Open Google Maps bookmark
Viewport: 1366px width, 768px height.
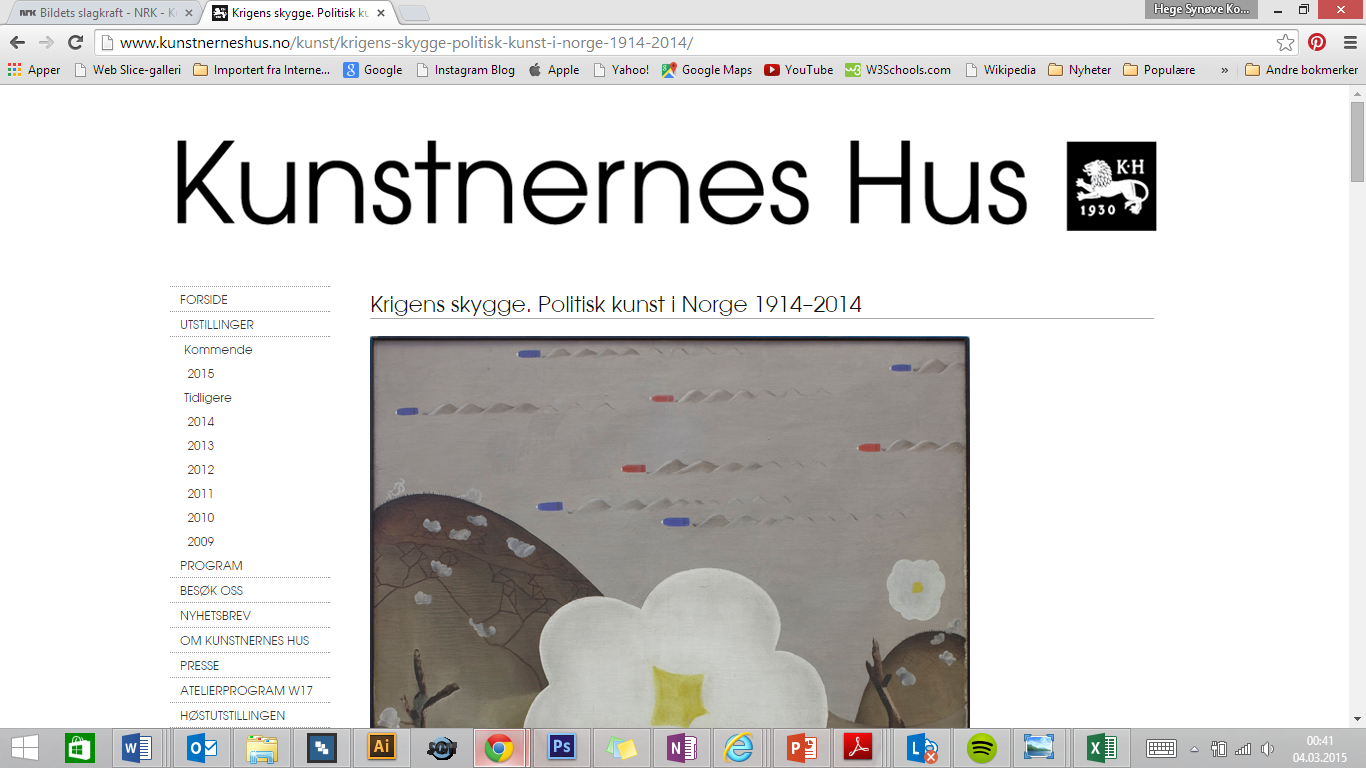coord(707,70)
